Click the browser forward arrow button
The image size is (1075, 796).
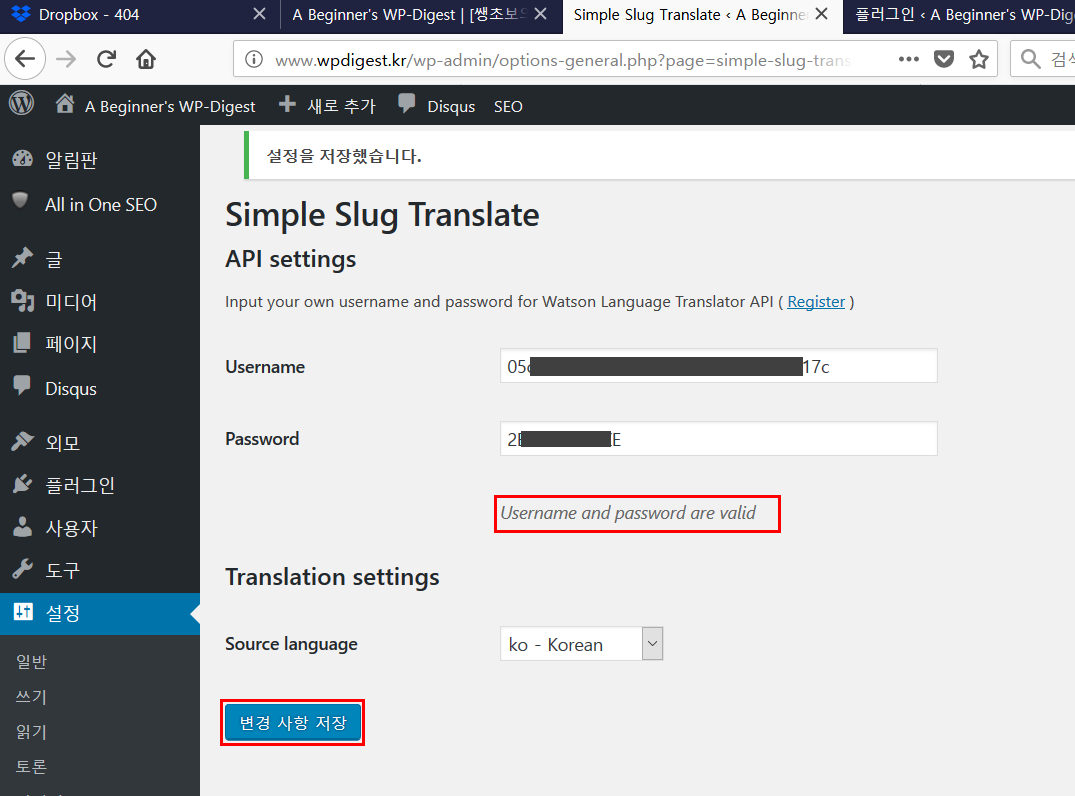point(66,59)
